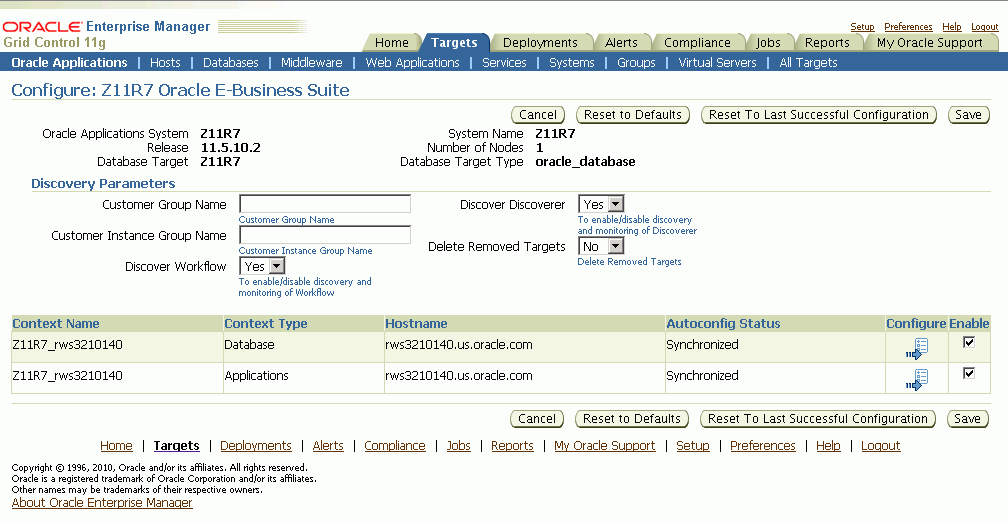
Task: Click the top Save button
Action: [968, 114]
